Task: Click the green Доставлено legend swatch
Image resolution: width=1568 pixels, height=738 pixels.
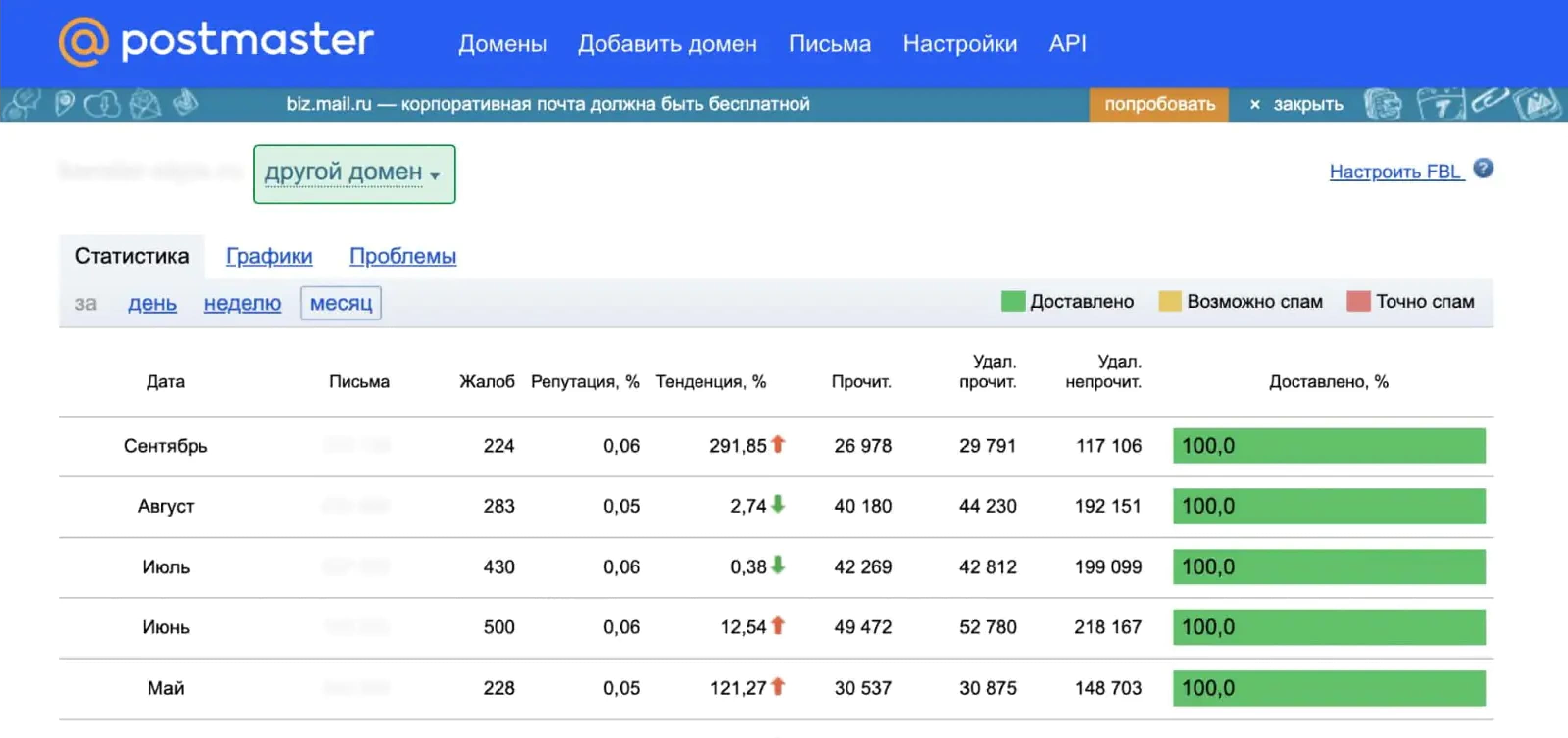Action: tap(1013, 301)
